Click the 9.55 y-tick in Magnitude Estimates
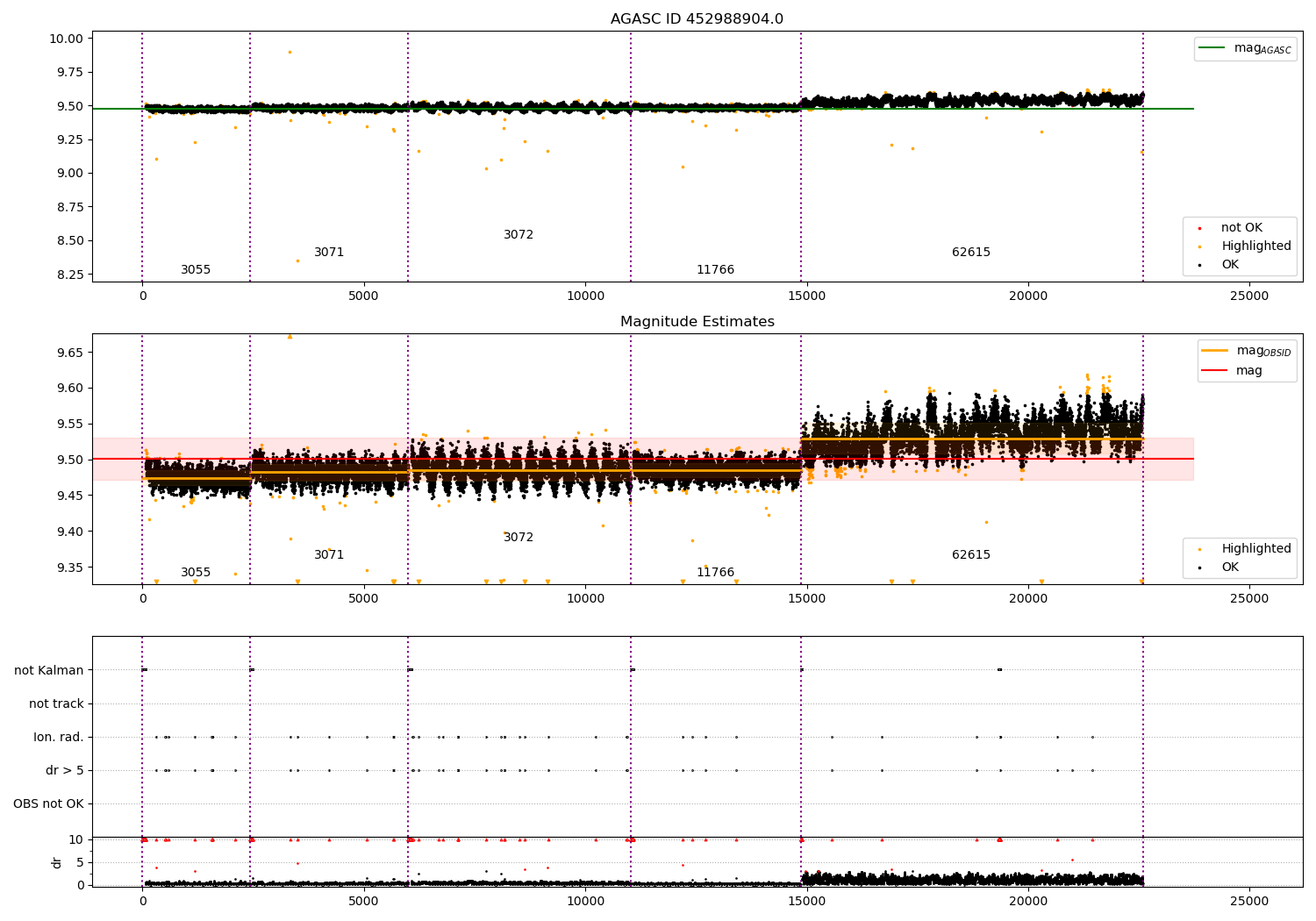The width and height of the screenshot is (1316, 921). click(69, 424)
